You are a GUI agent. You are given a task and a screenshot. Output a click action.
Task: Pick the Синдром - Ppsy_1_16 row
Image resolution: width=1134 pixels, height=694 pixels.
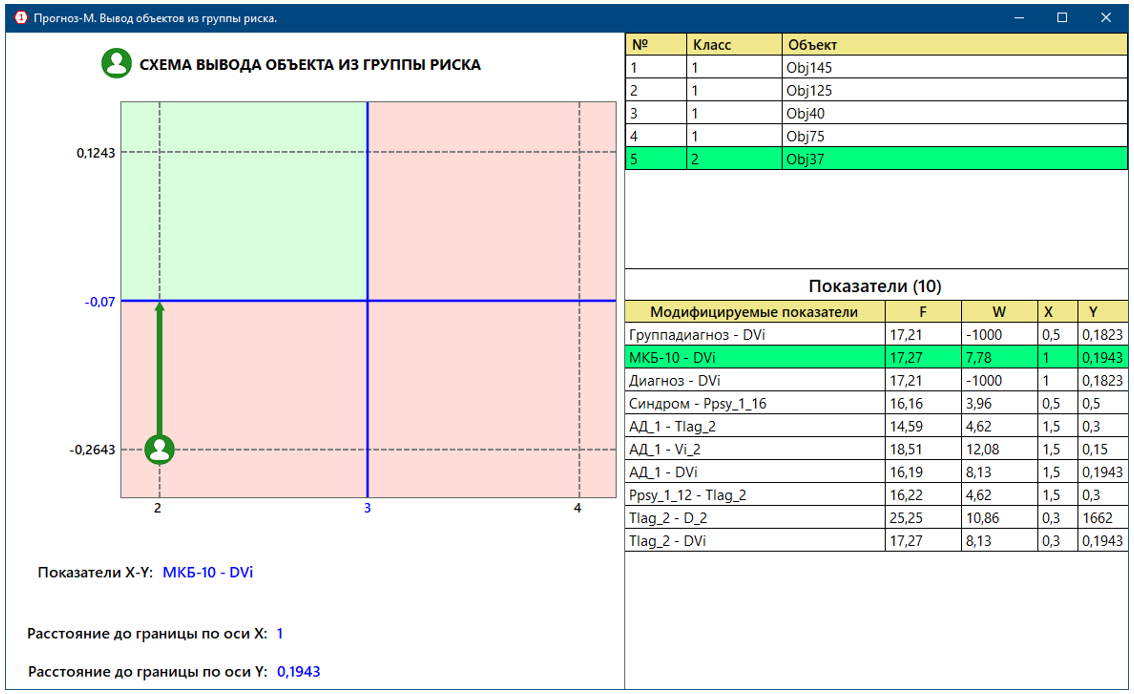pyautogui.click(x=754, y=403)
